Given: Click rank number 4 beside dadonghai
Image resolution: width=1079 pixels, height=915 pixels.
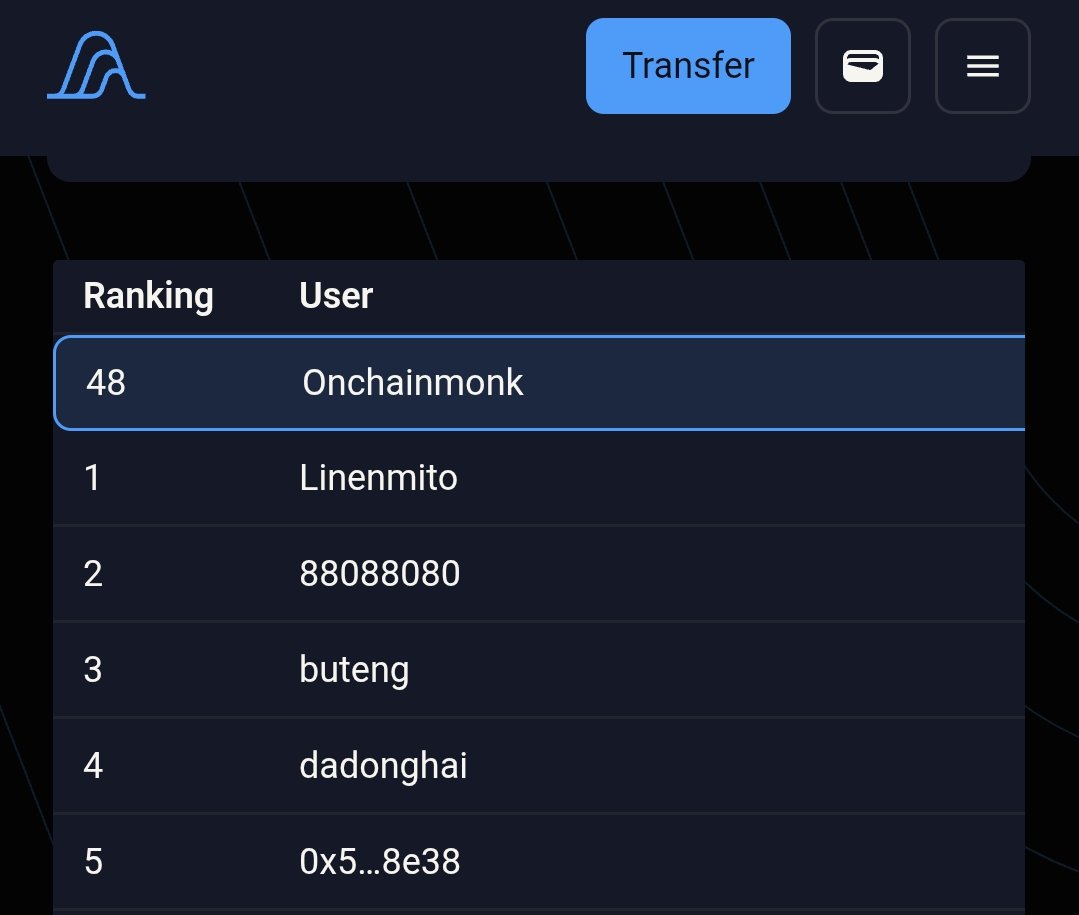Looking at the screenshot, I should 93,766.
